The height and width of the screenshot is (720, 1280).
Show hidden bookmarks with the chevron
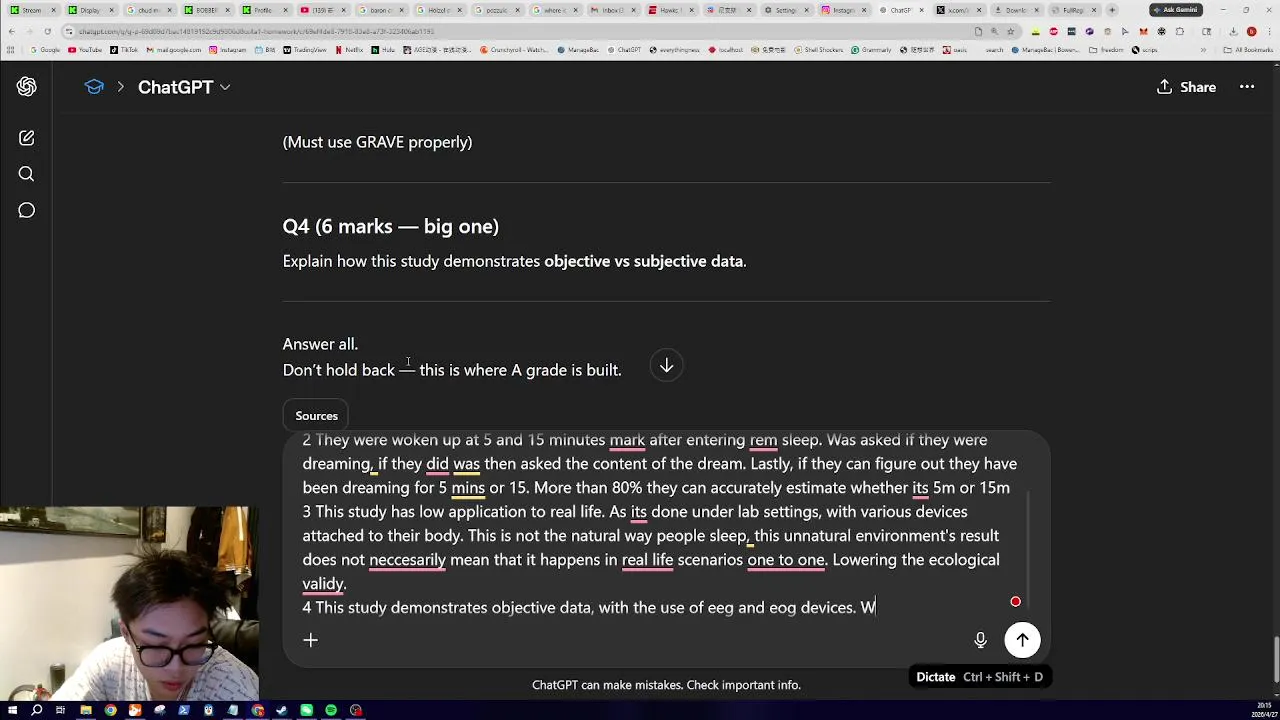tap(1204, 50)
